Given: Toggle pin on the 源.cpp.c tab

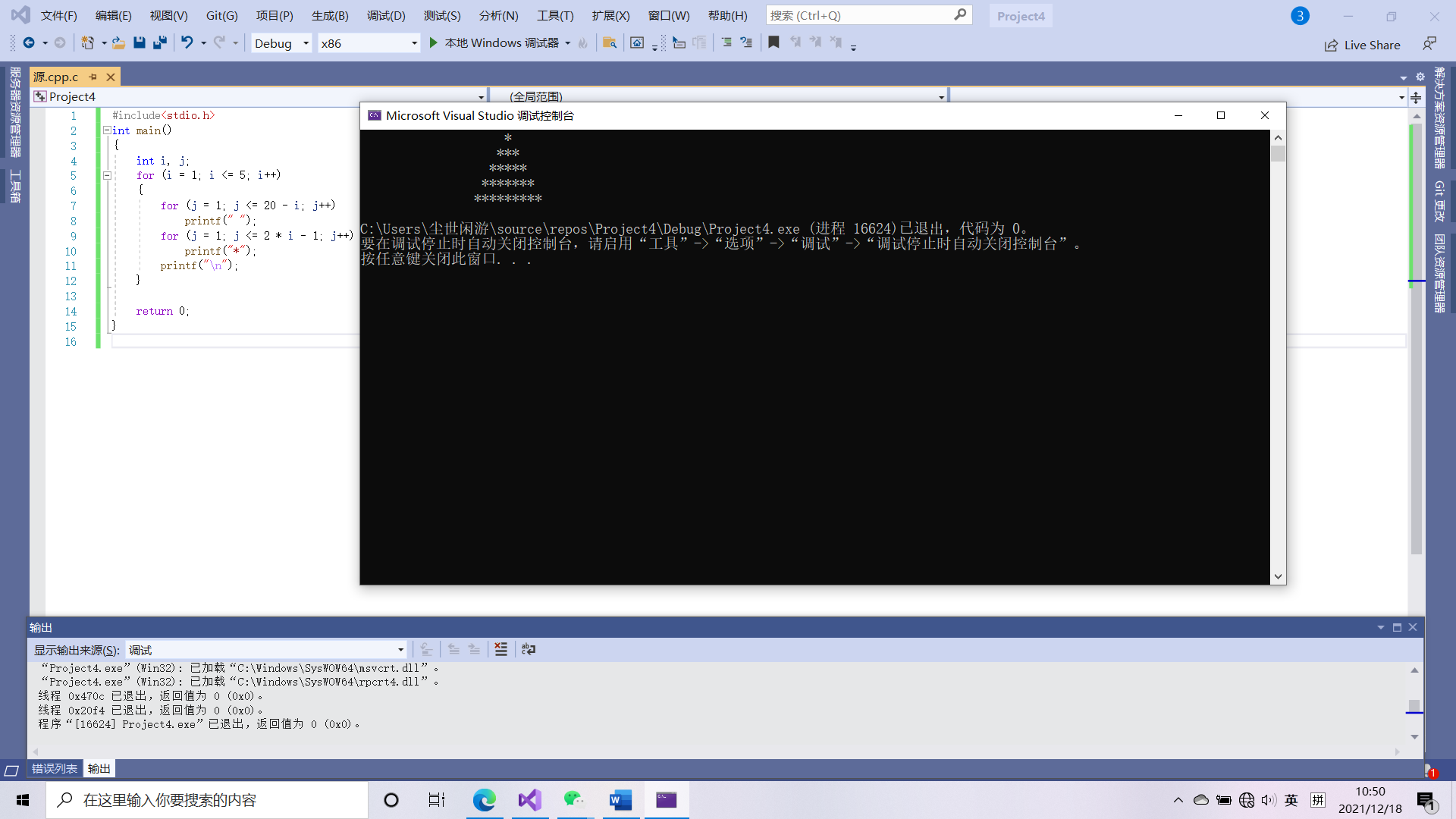Looking at the screenshot, I should pos(93,77).
